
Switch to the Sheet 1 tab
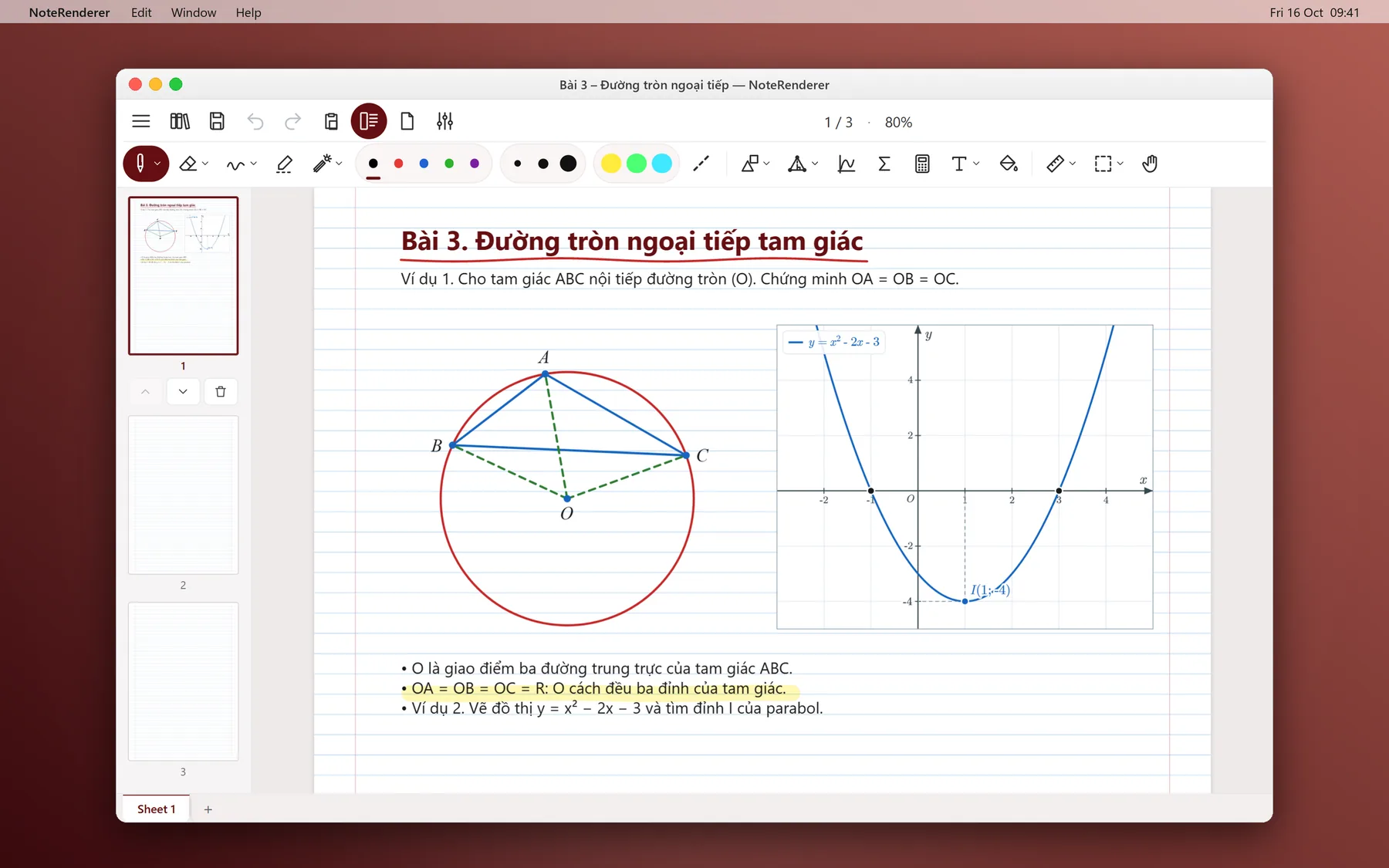click(x=157, y=809)
